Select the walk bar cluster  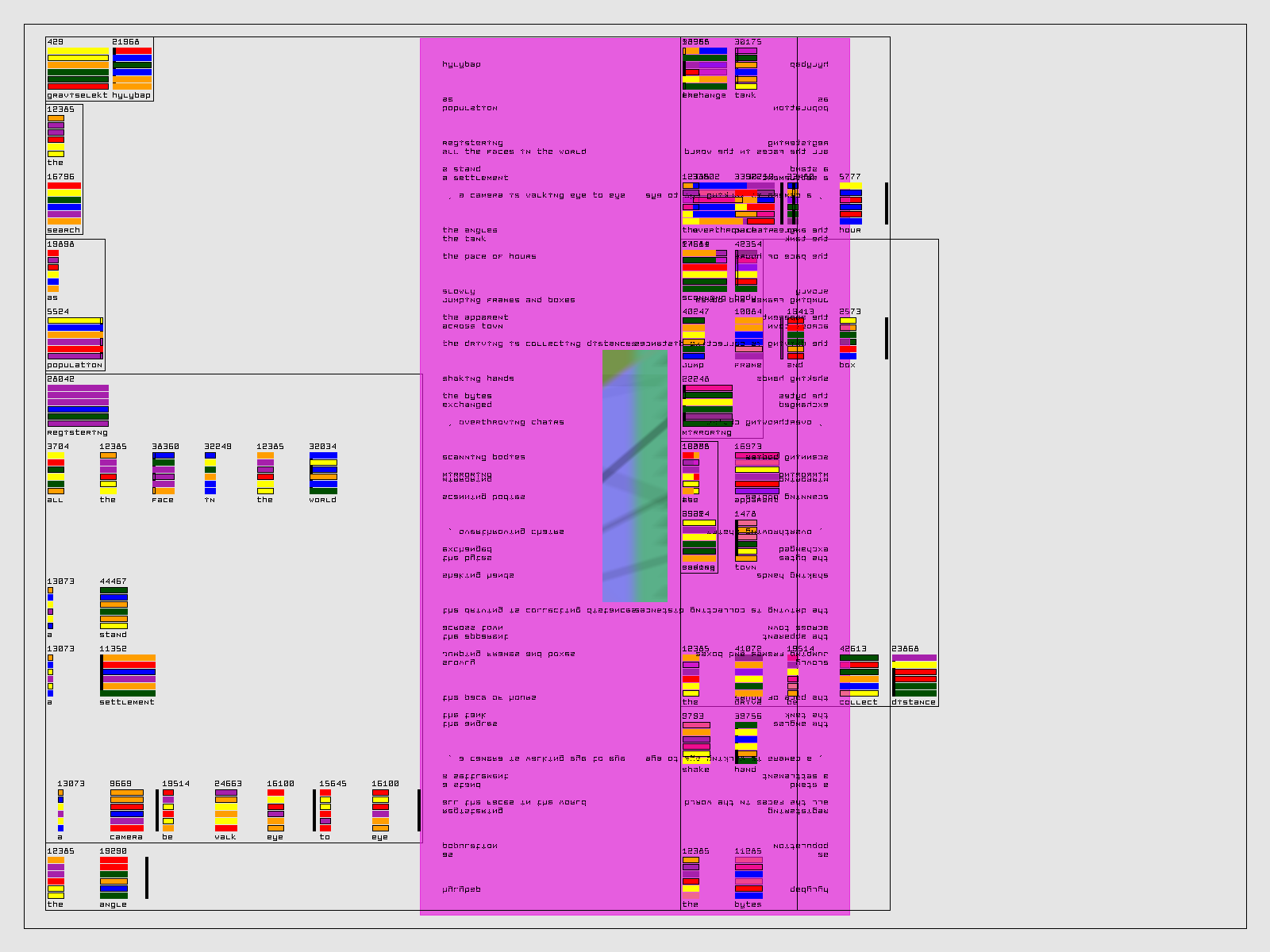click(225, 810)
